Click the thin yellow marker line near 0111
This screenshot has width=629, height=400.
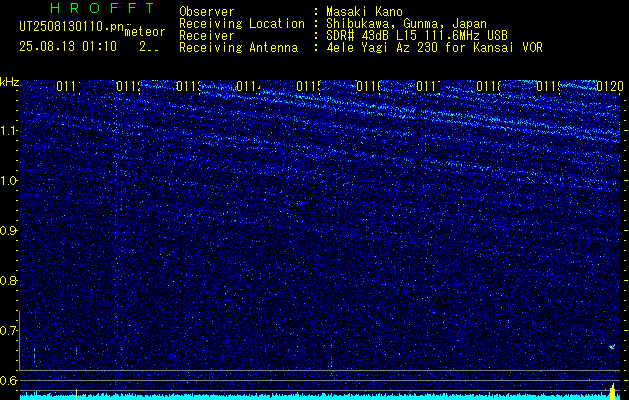[x=76, y=394]
